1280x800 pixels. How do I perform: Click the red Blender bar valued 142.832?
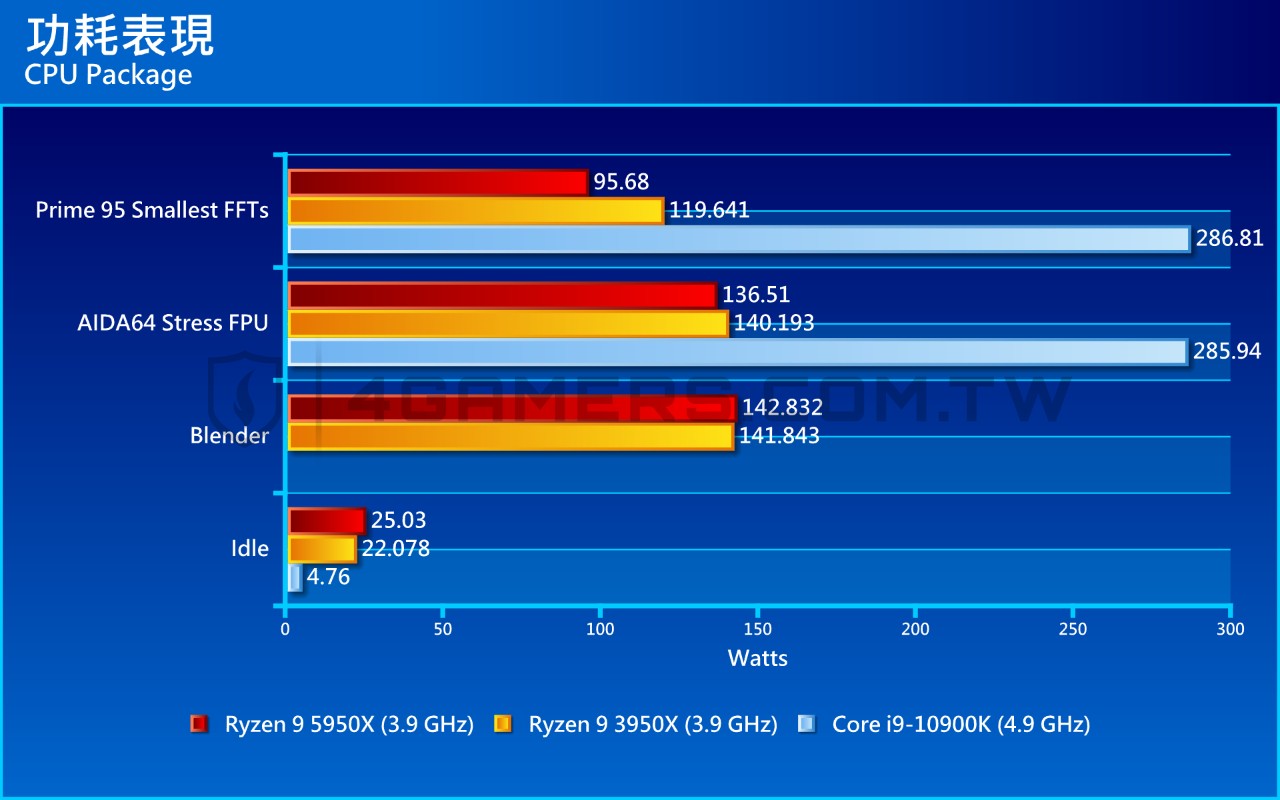512,408
